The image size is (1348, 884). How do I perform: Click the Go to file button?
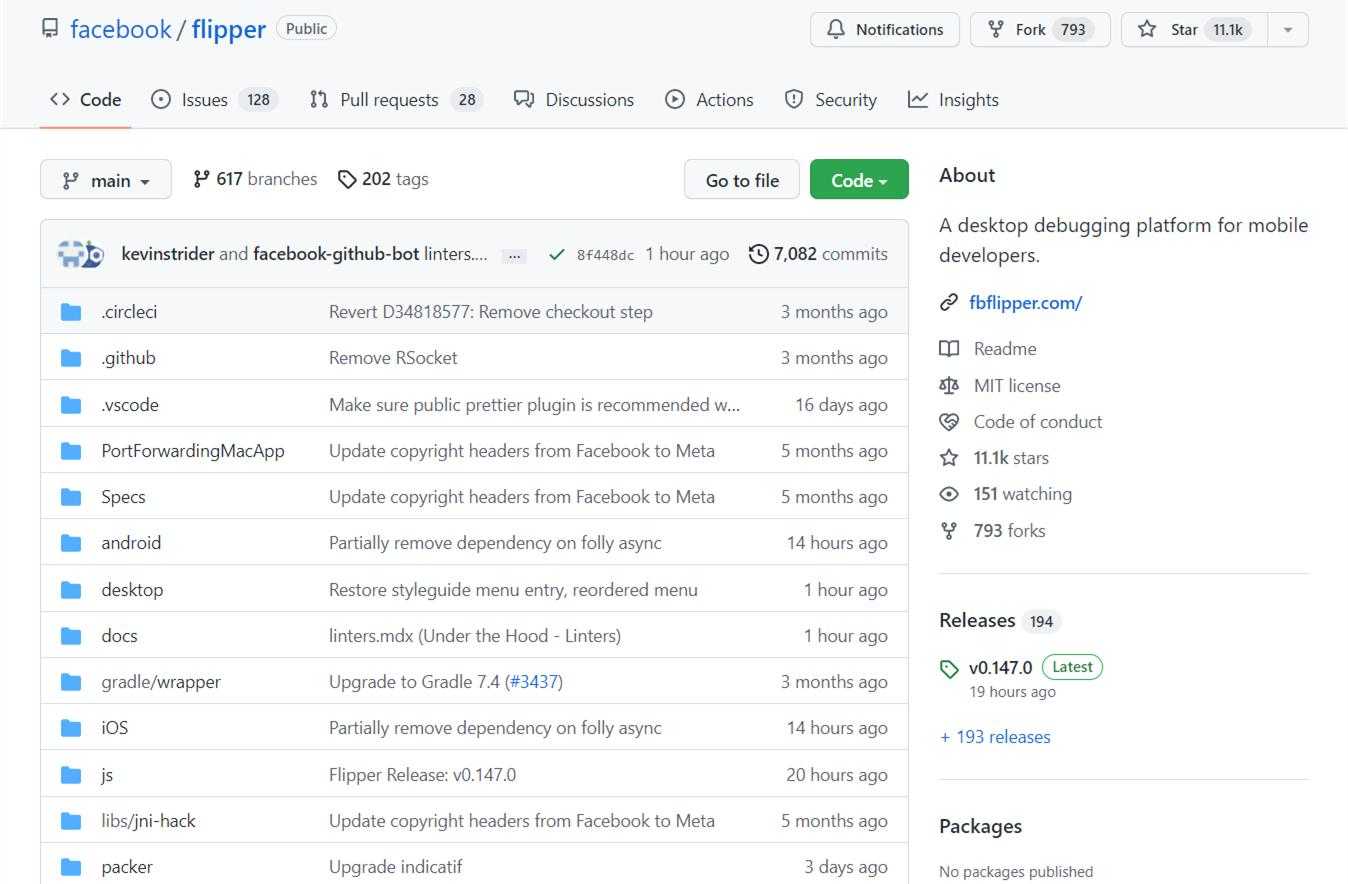[x=742, y=180]
